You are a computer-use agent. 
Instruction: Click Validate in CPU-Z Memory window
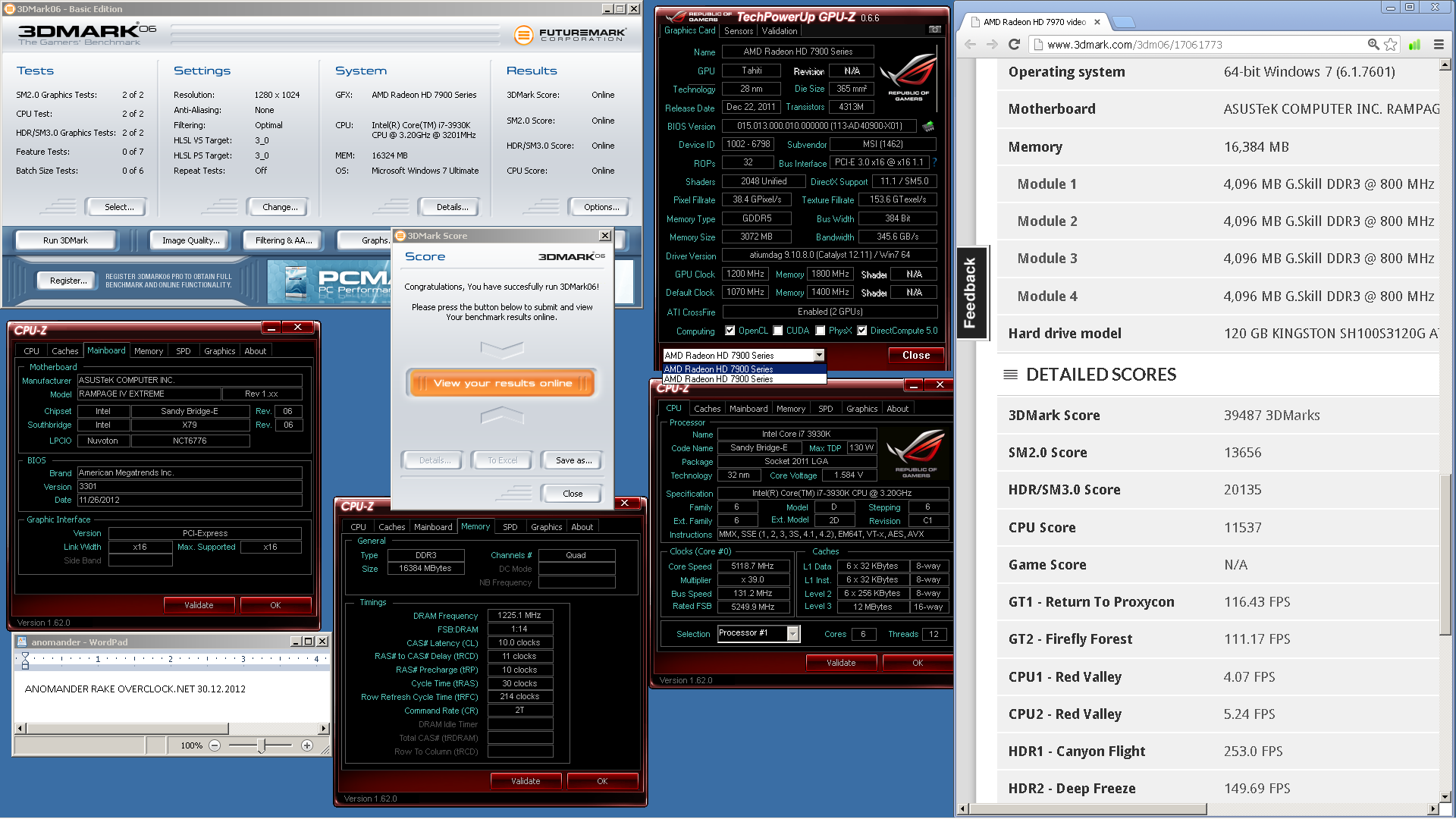pyautogui.click(x=526, y=781)
